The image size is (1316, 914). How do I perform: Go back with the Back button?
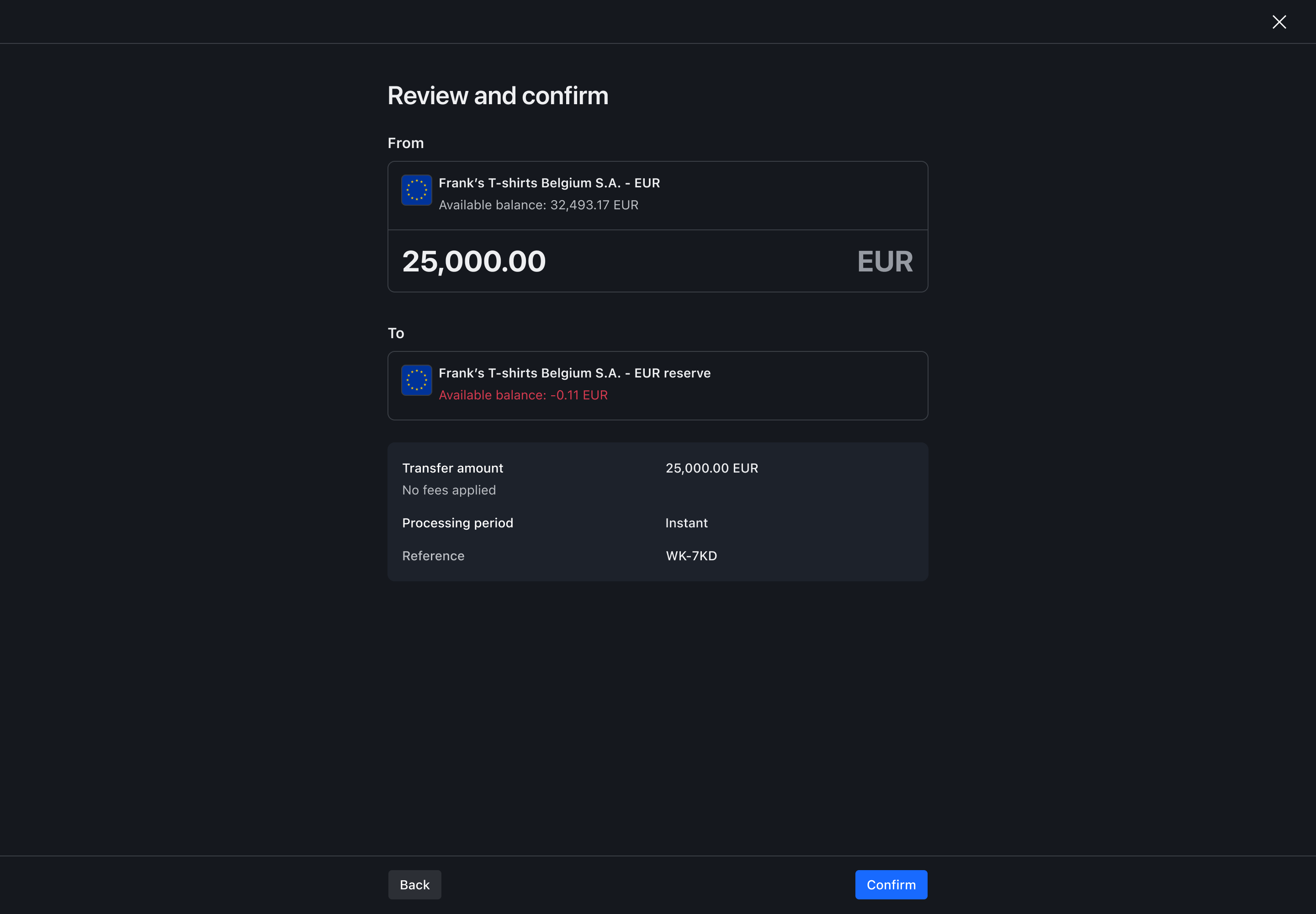414,884
